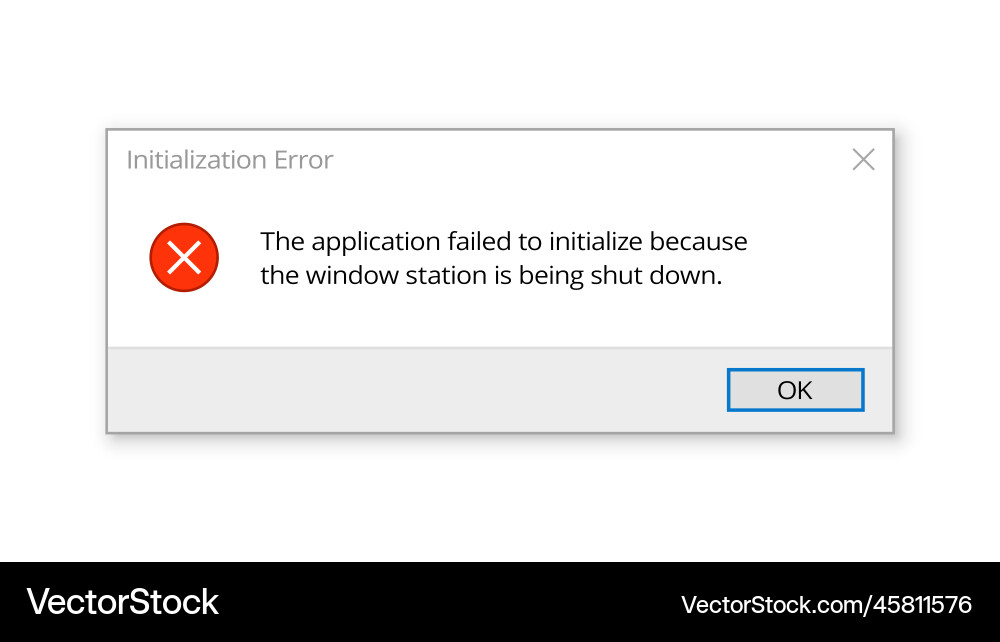This screenshot has height=642, width=1000.
Task: Click the word "Error" in dialog title
Action: coord(303,160)
